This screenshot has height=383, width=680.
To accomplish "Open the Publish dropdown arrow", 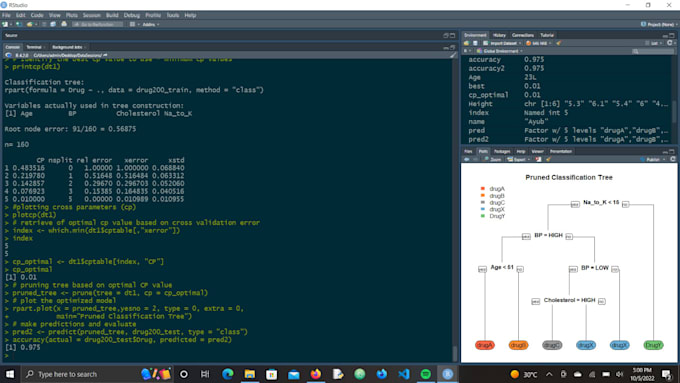I will [x=664, y=159].
